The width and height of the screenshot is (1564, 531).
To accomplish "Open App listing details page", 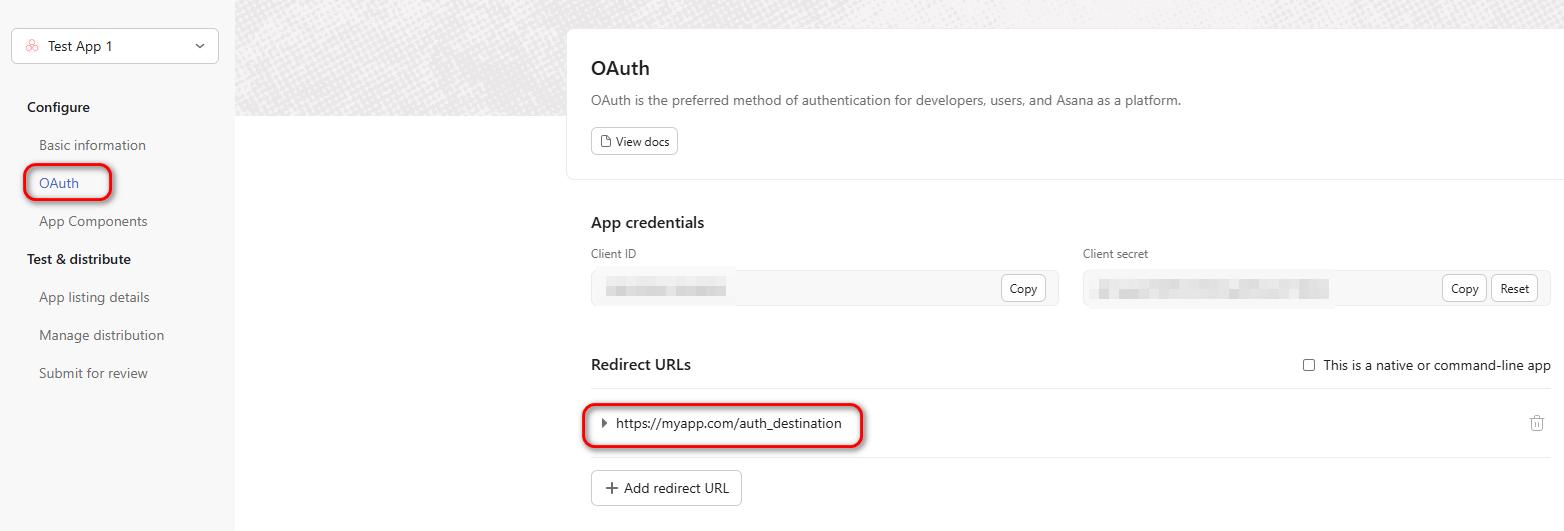I will point(94,297).
